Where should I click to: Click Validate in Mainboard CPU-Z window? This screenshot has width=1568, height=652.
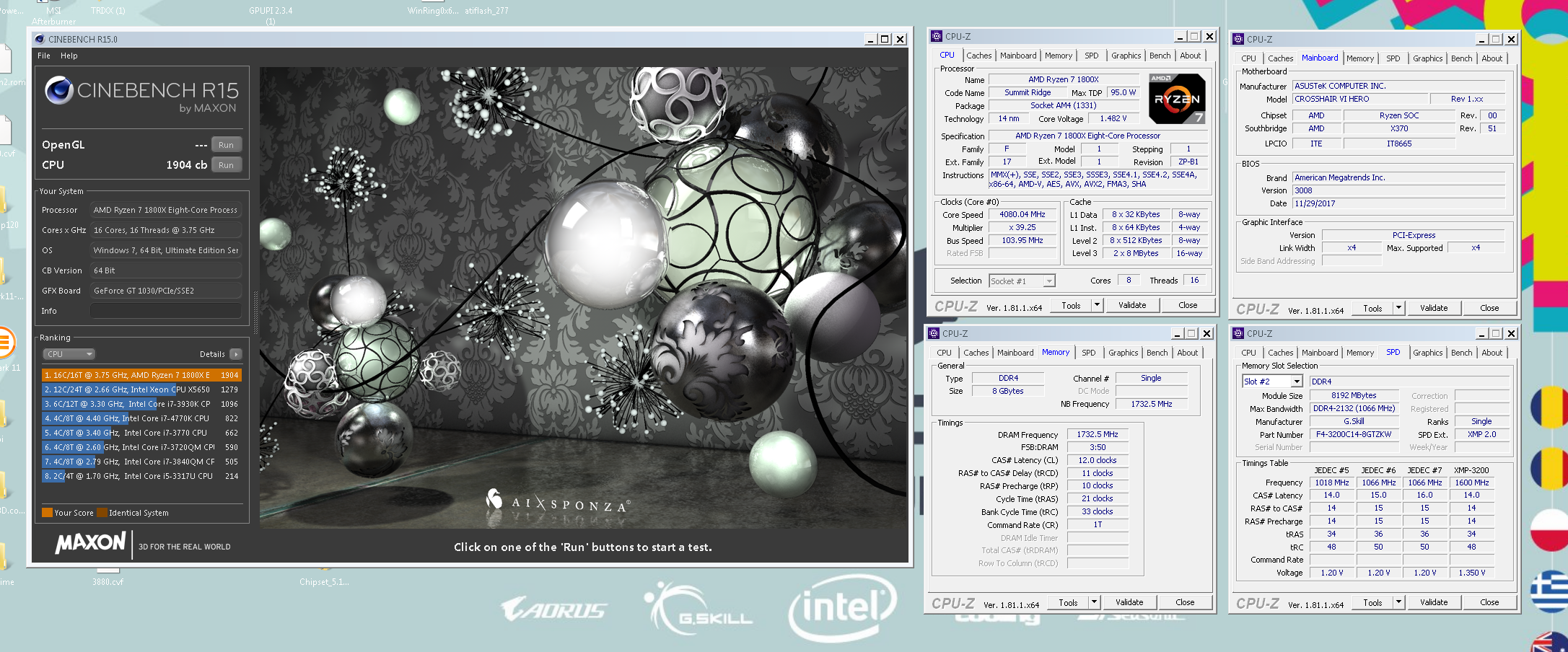coord(1434,308)
